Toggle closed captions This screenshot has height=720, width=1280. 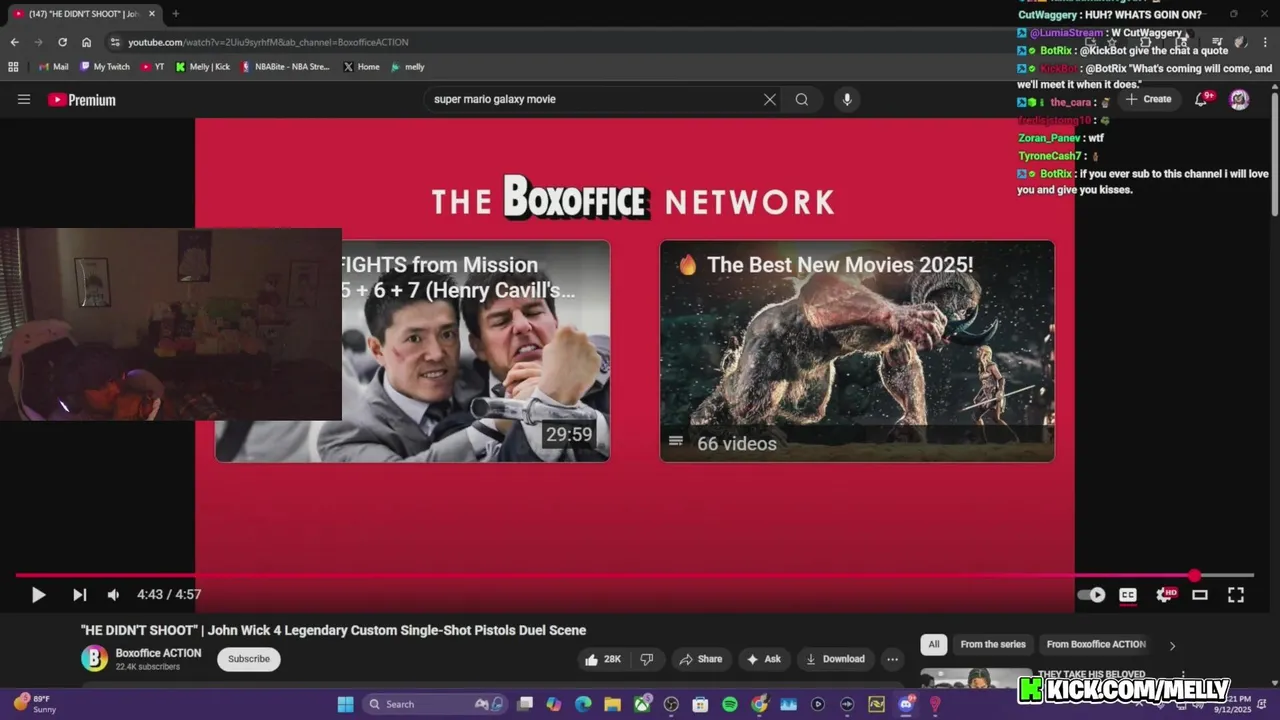point(1128,595)
